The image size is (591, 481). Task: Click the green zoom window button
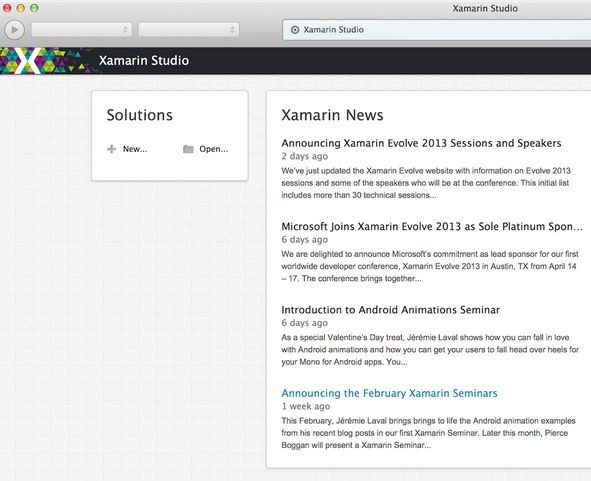[34, 8]
